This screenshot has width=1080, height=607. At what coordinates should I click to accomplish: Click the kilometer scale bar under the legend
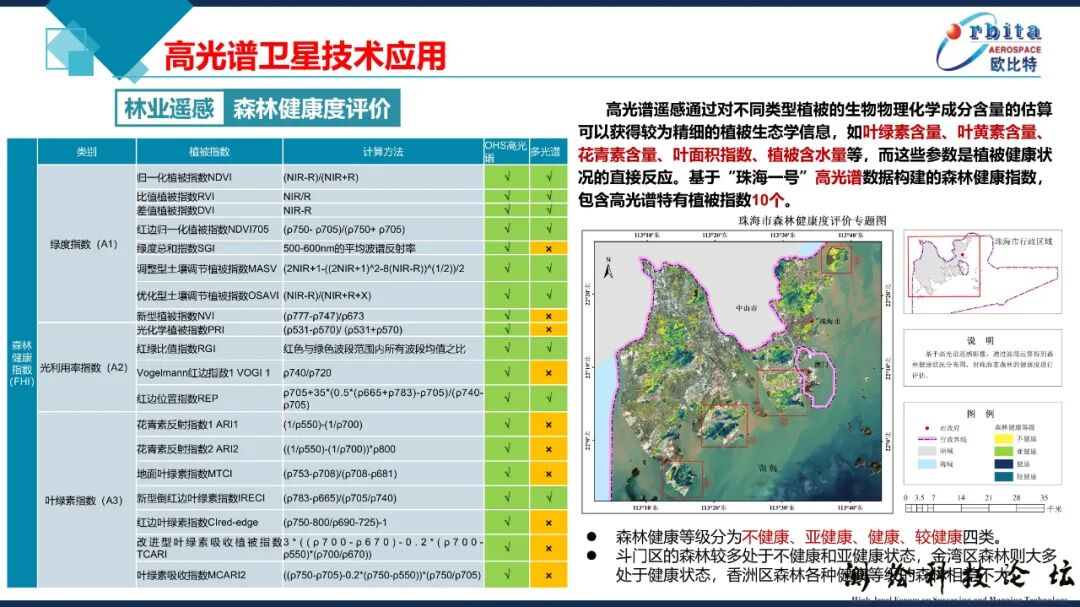[x=974, y=508]
